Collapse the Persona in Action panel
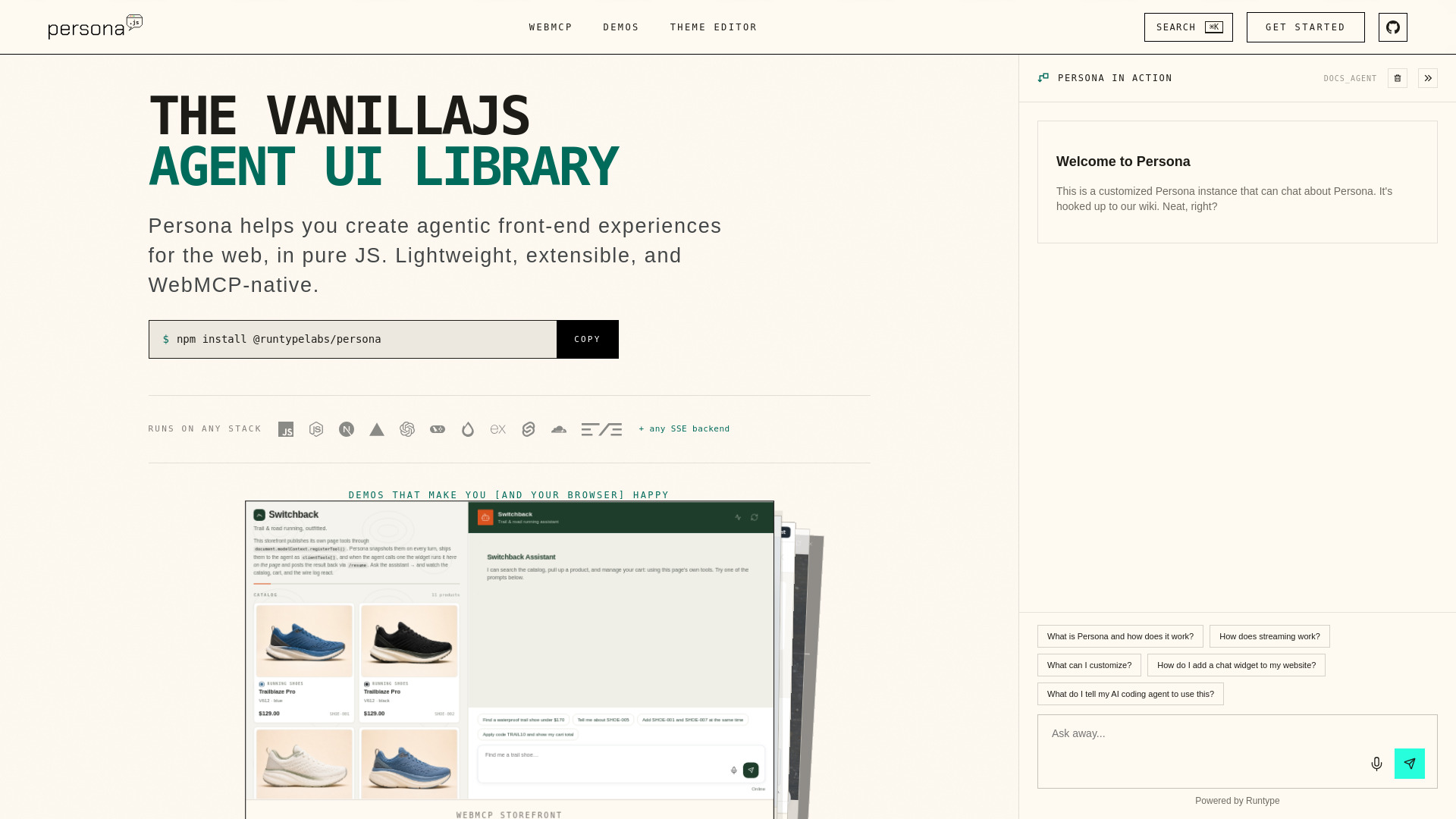The image size is (1456, 819). tap(1427, 78)
